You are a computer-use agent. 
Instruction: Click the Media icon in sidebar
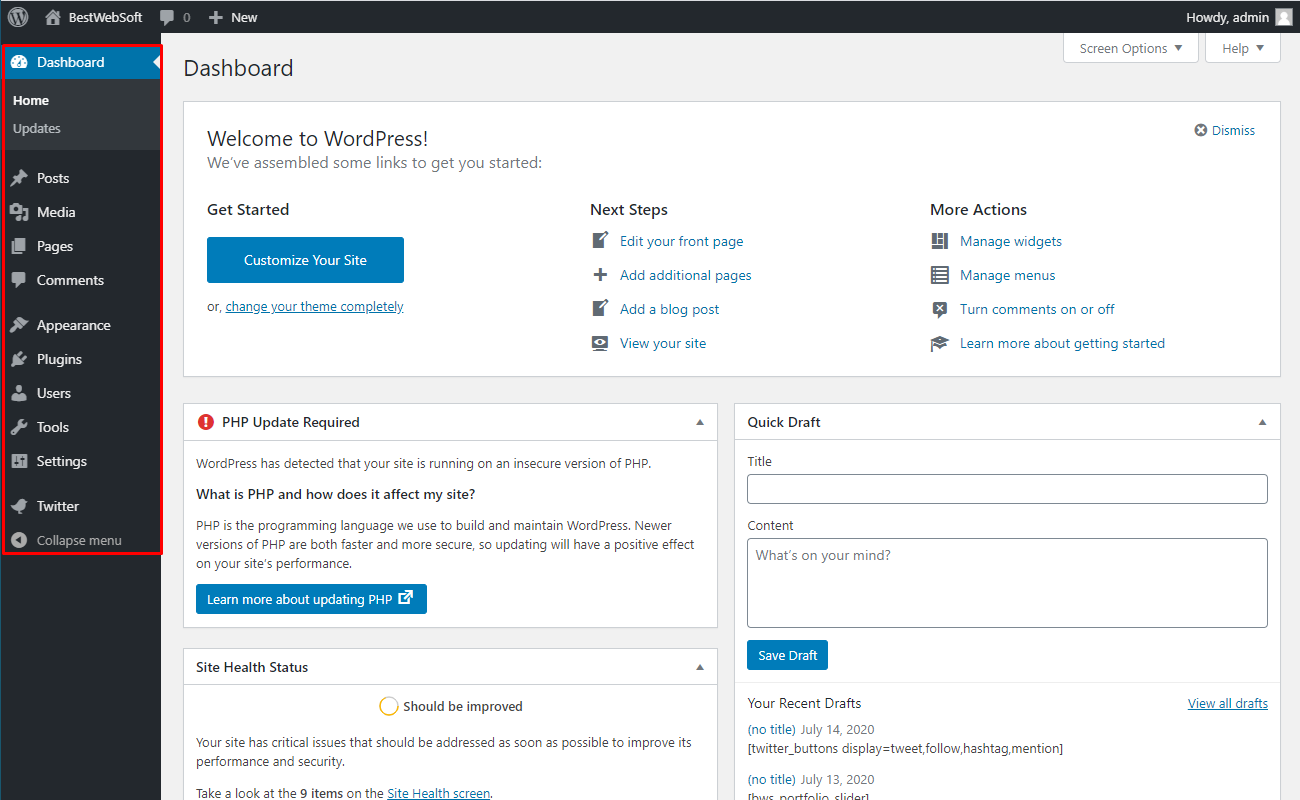pyautogui.click(x=18, y=212)
